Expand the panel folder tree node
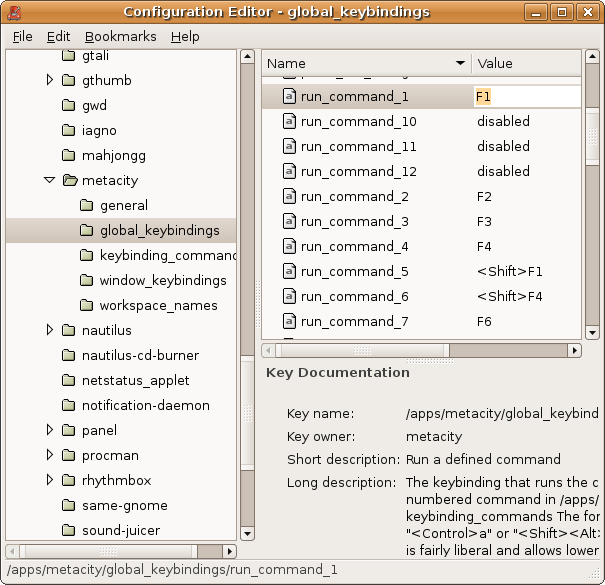605x585 pixels. (49, 430)
